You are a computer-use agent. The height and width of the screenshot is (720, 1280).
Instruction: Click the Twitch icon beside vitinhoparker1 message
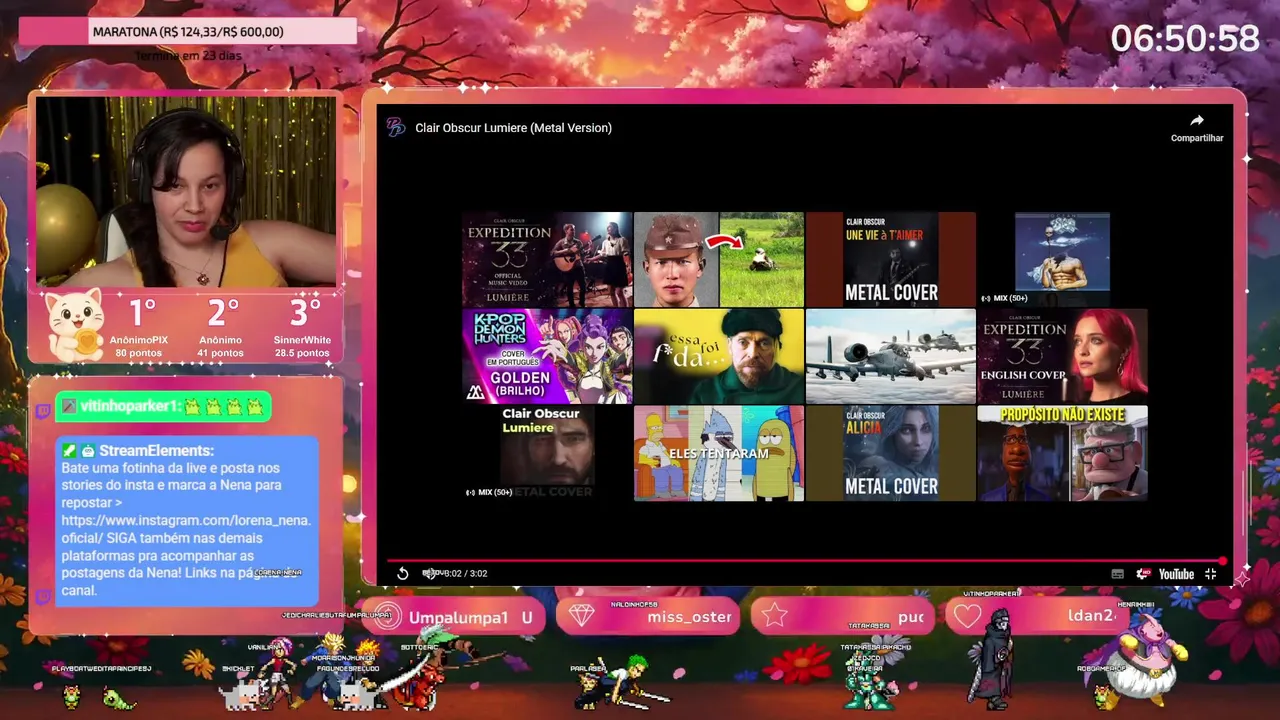[43, 410]
